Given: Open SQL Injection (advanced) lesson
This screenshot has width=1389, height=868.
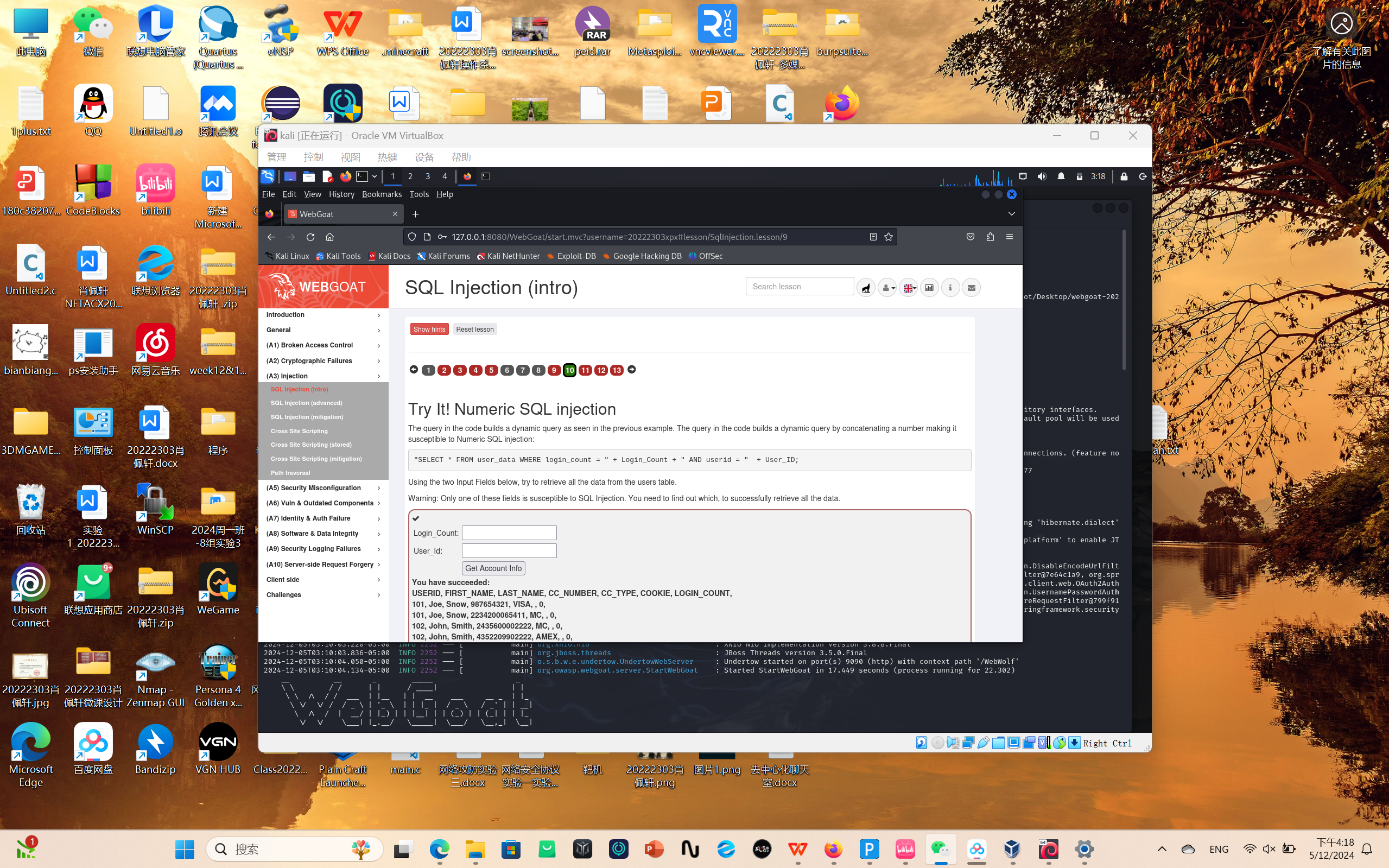Looking at the screenshot, I should coord(307,403).
